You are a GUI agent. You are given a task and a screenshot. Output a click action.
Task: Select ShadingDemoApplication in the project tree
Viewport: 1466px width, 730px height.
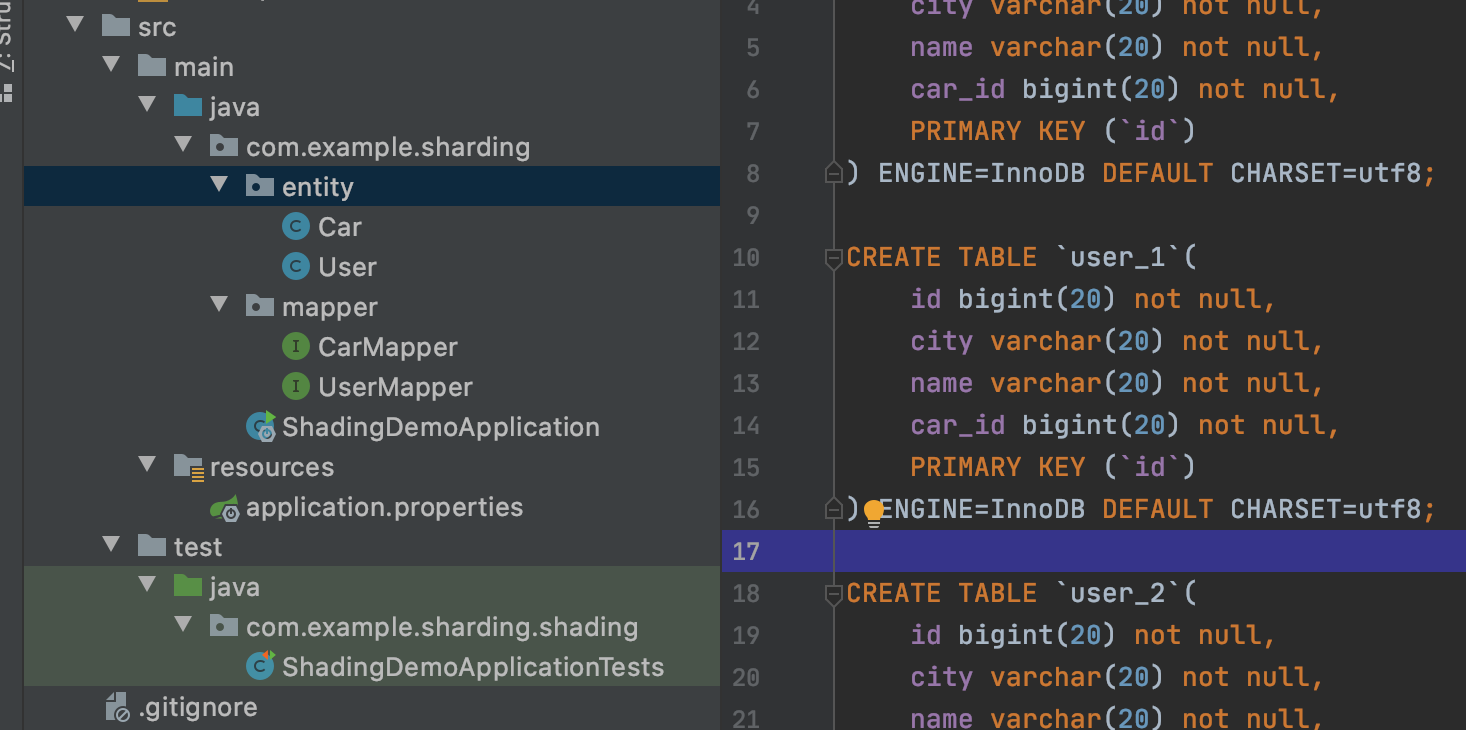(441, 427)
